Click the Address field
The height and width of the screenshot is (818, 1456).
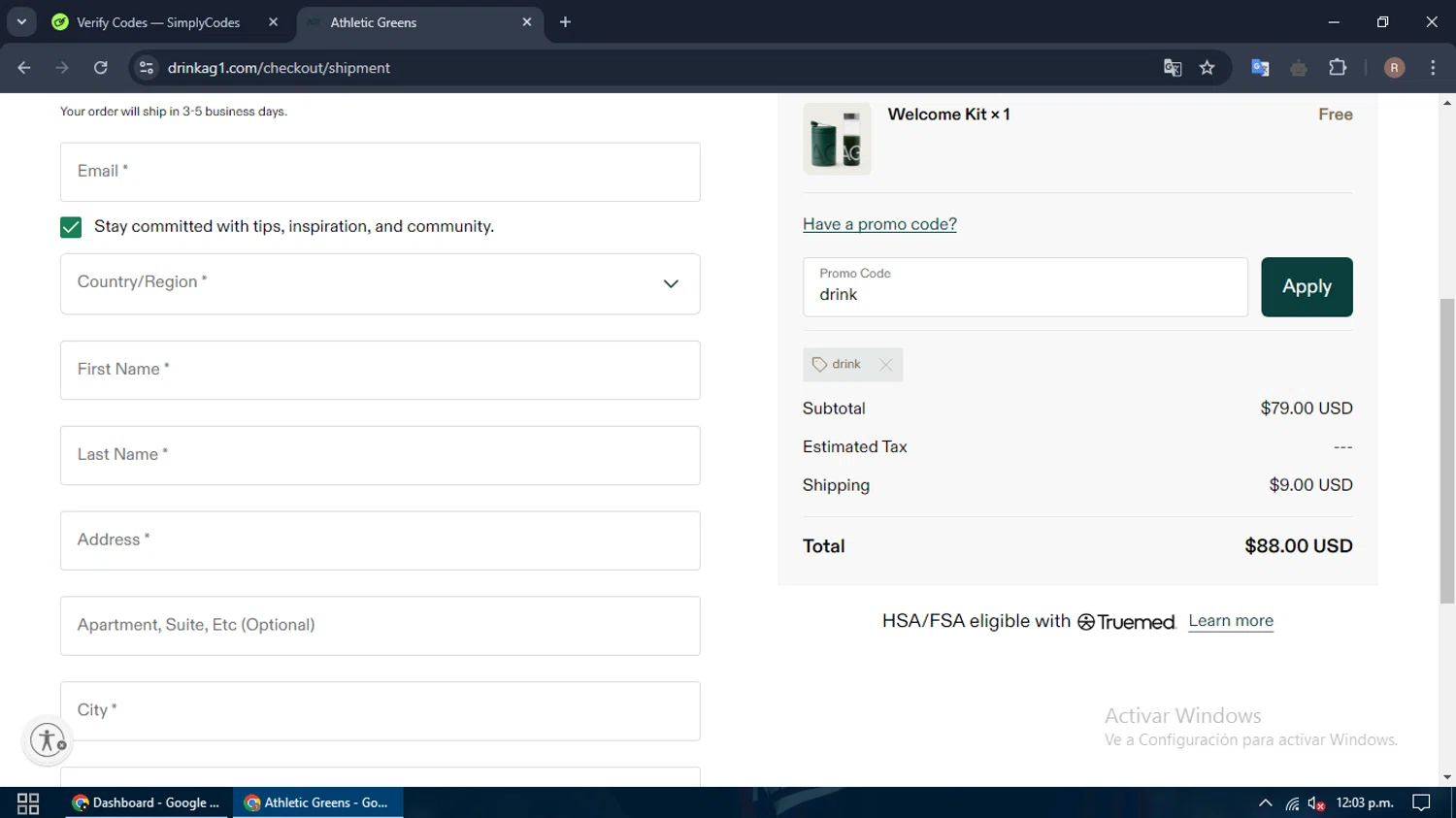tap(381, 540)
